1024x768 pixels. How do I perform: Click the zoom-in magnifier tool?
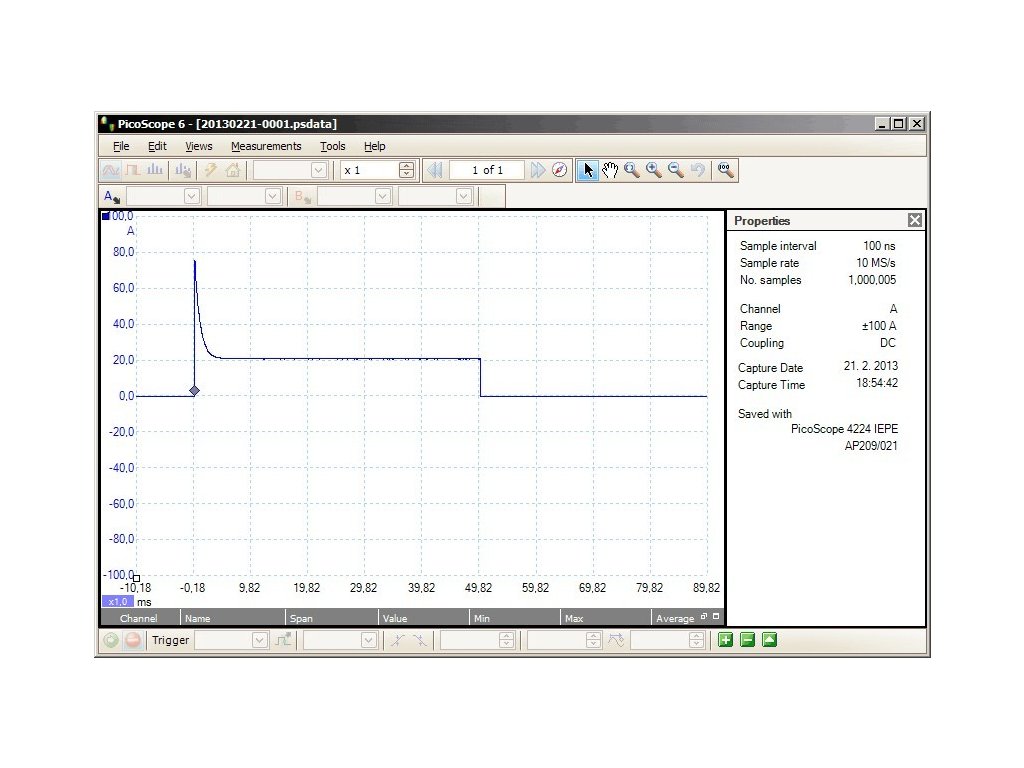[x=654, y=170]
